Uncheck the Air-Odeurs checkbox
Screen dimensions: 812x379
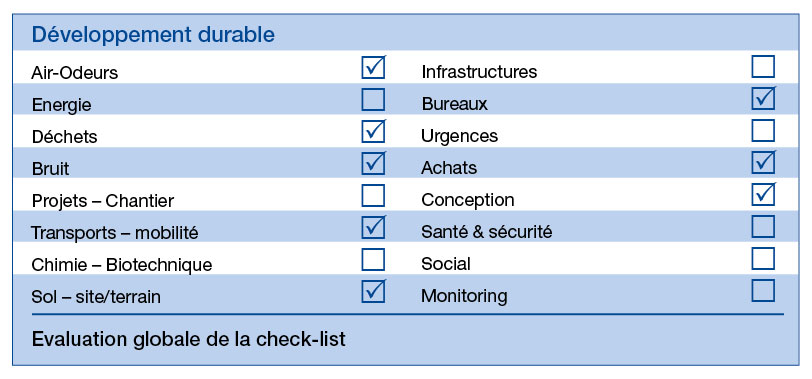click(x=373, y=67)
